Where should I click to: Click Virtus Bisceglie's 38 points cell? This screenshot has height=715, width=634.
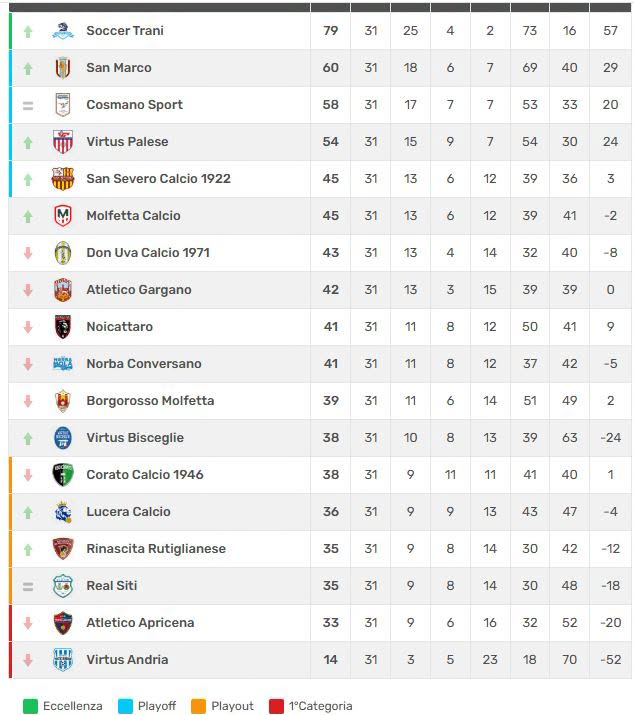coord(331,438)
